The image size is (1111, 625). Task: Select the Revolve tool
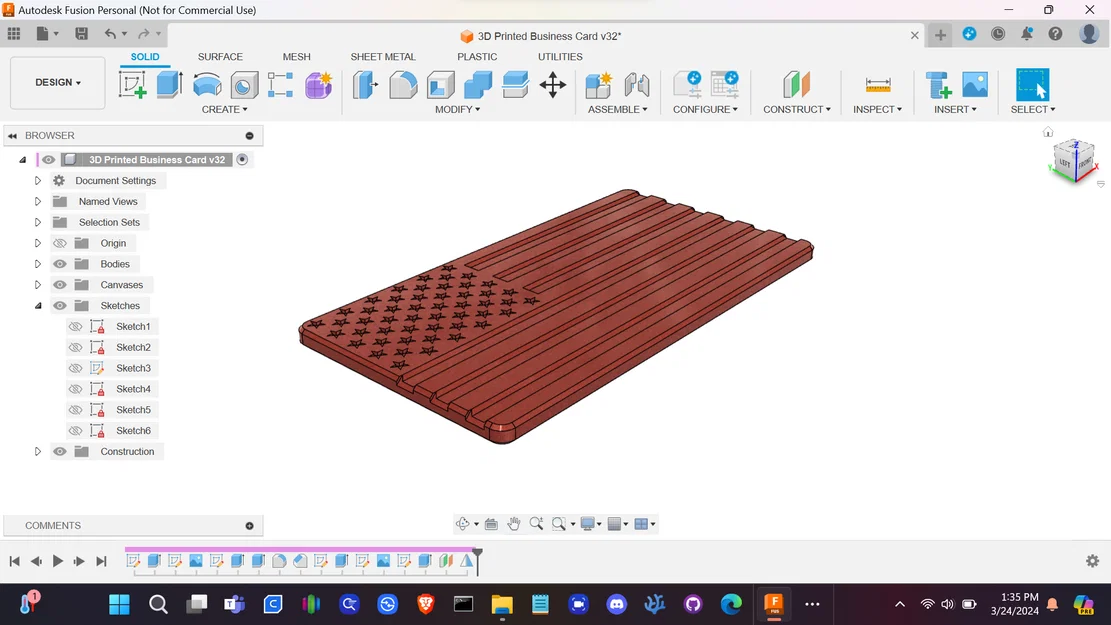pyautogui.click(x=207, y=85)
